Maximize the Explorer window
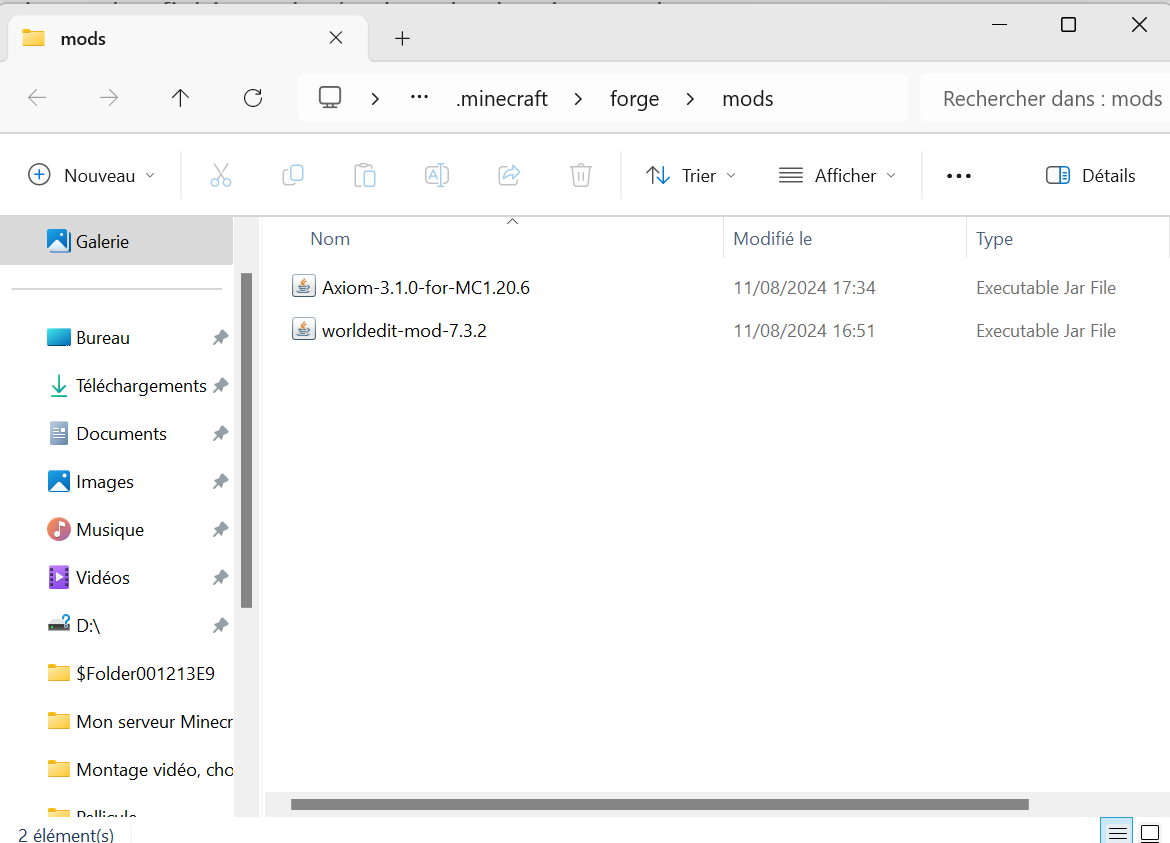 coord(1069,25)
